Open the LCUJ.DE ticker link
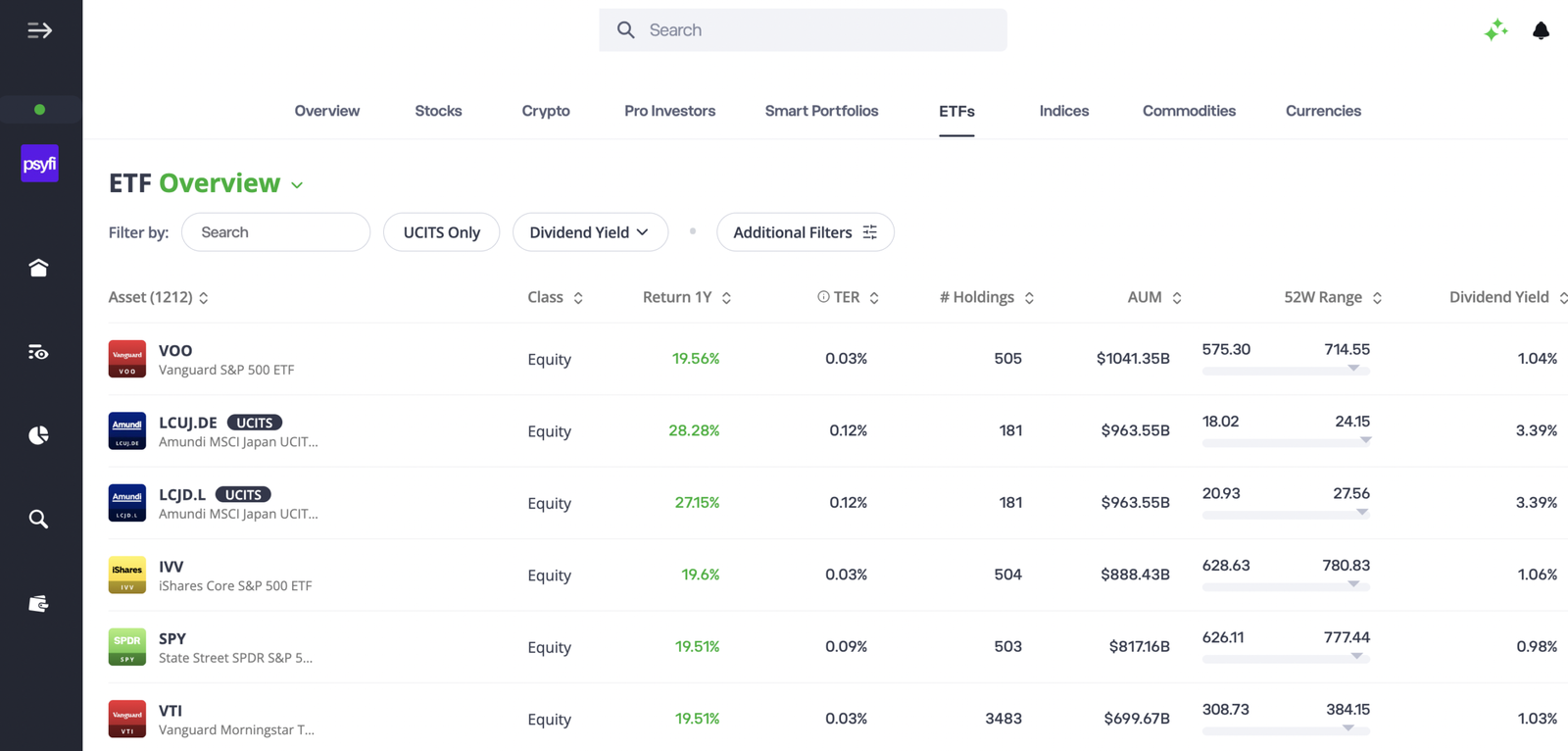The image size is (1568, 751). pyautogui.click(x=188, y=423)
